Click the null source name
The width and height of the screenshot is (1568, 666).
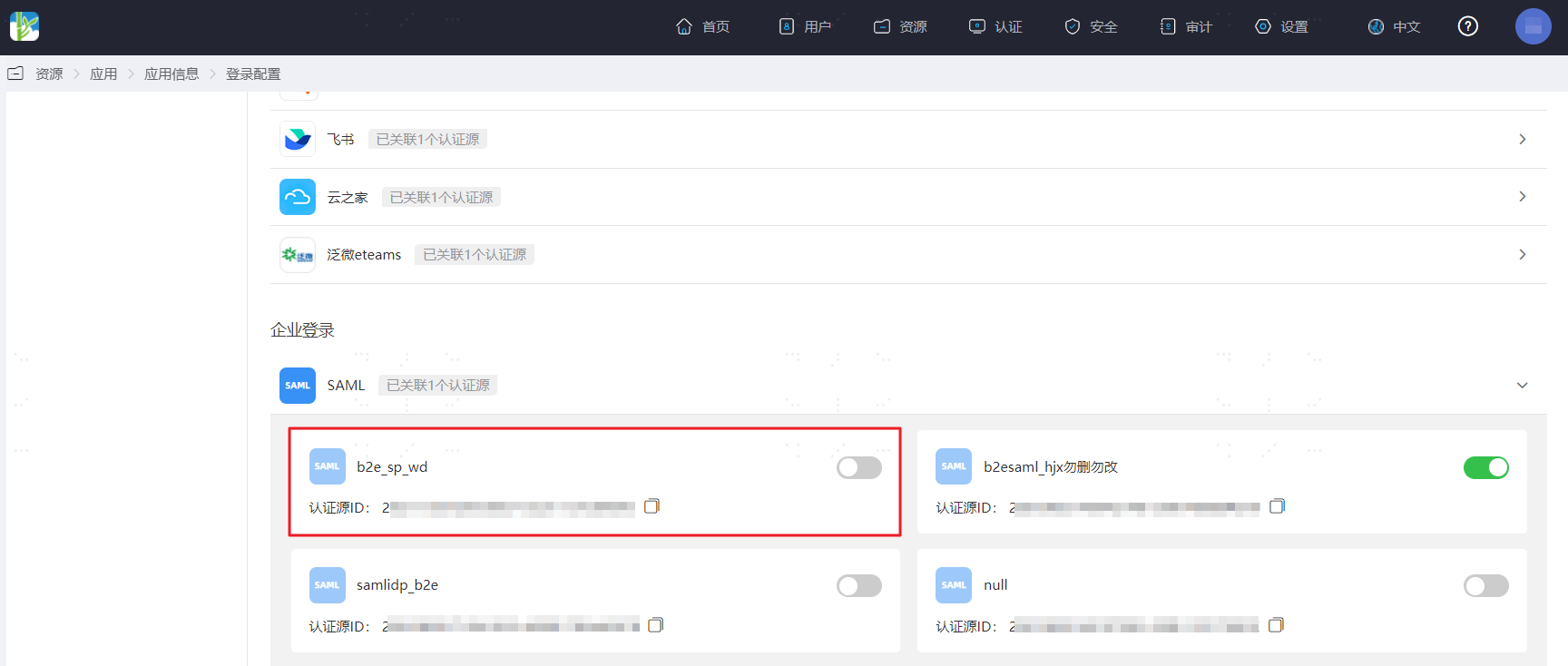(x=995, y=585)
